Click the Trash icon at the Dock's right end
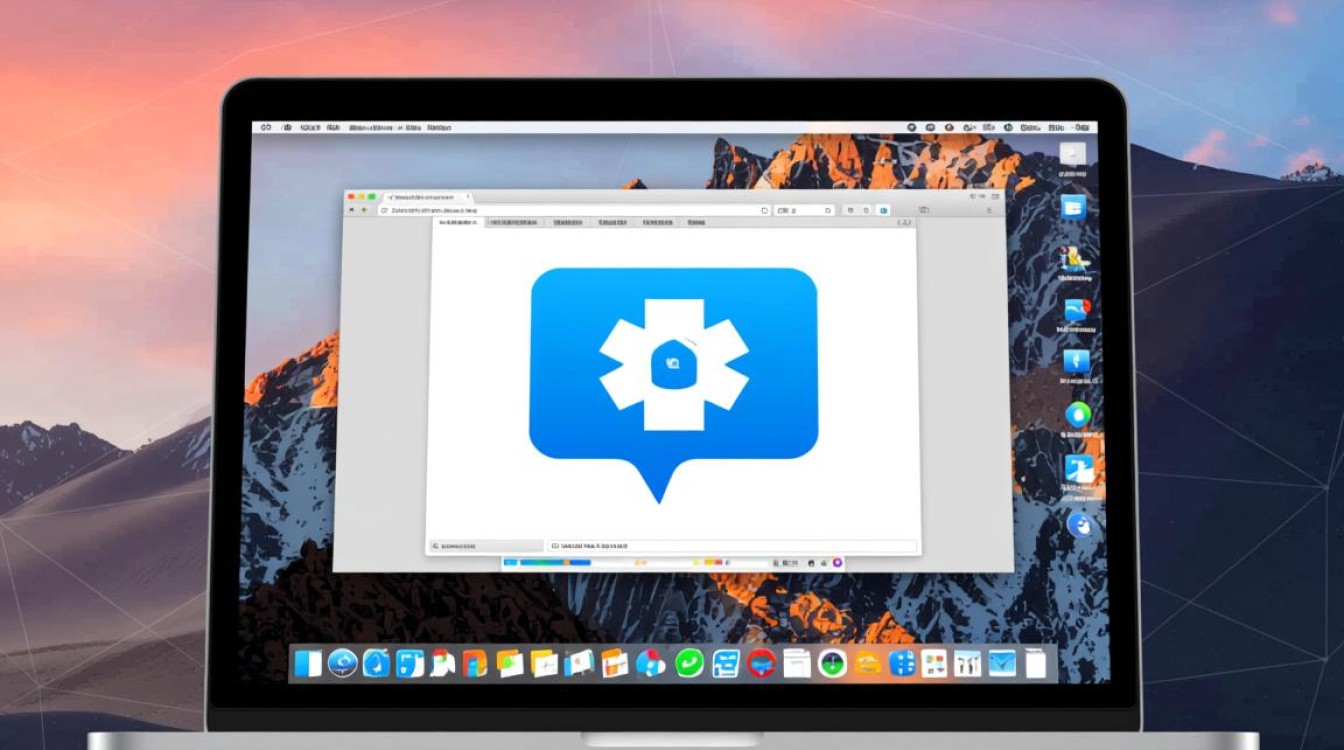Screen dimensions: 1344x750 point(1035,663)
